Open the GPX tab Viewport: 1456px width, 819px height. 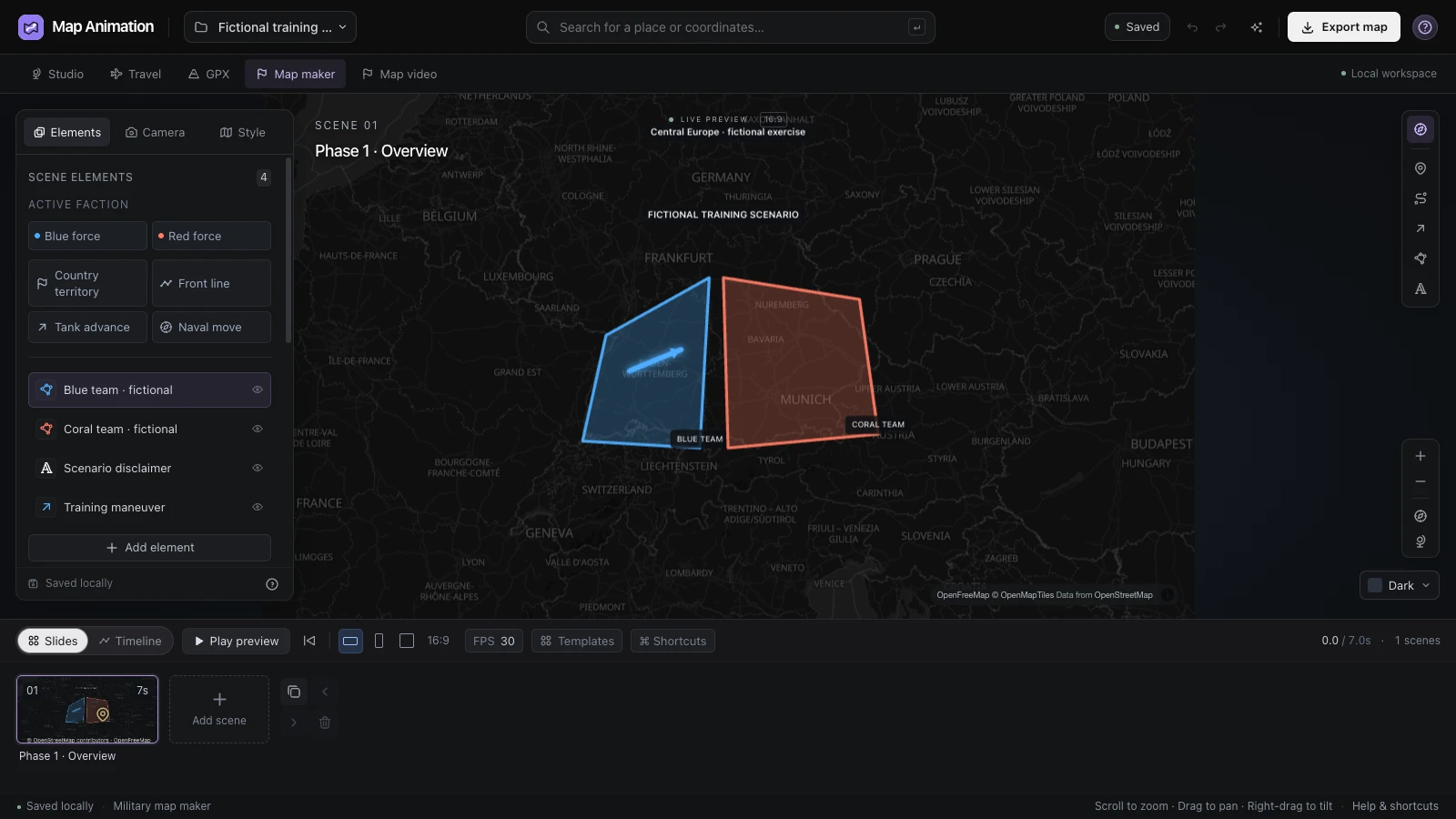(208, 74)
